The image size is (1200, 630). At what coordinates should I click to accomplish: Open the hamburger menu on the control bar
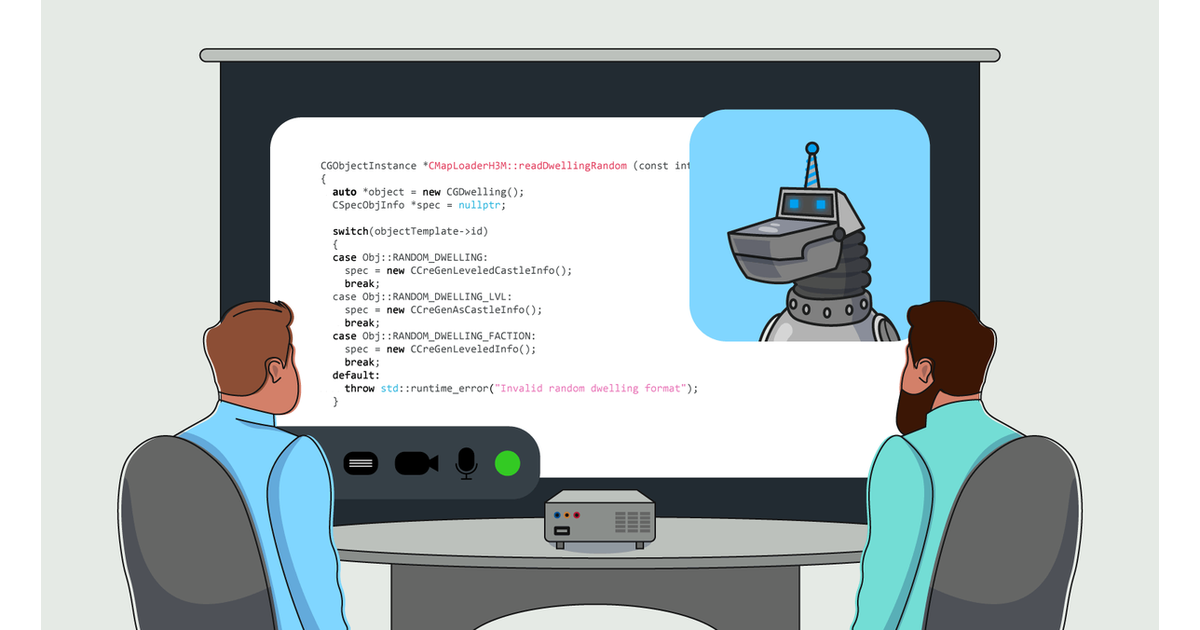click(x=360, y=462)
